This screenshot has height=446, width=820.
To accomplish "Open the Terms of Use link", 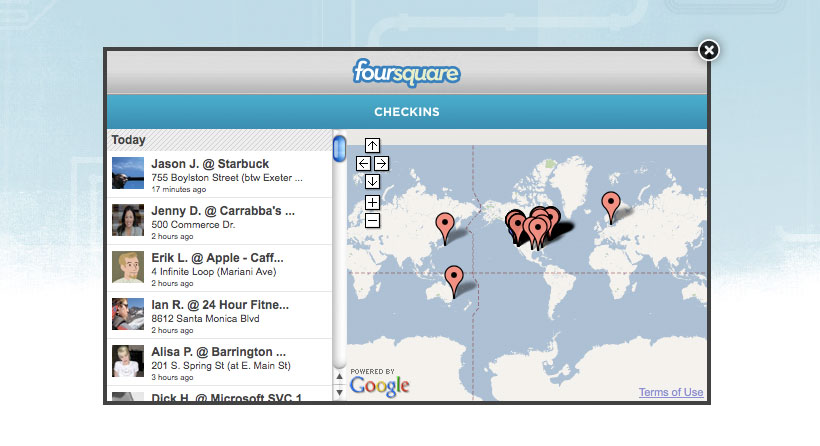I will 671,392.
